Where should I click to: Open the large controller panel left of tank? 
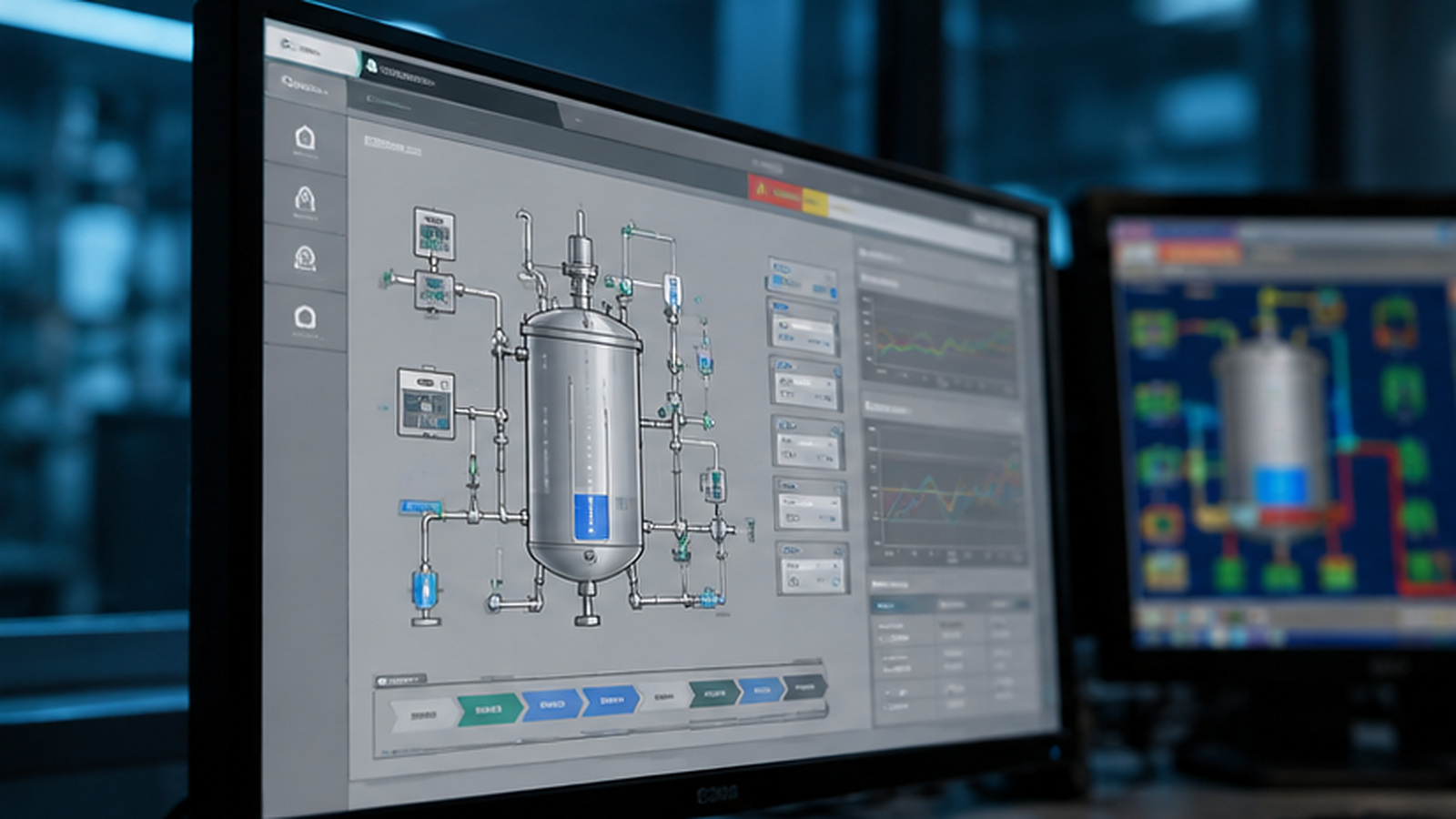[426, 403]
